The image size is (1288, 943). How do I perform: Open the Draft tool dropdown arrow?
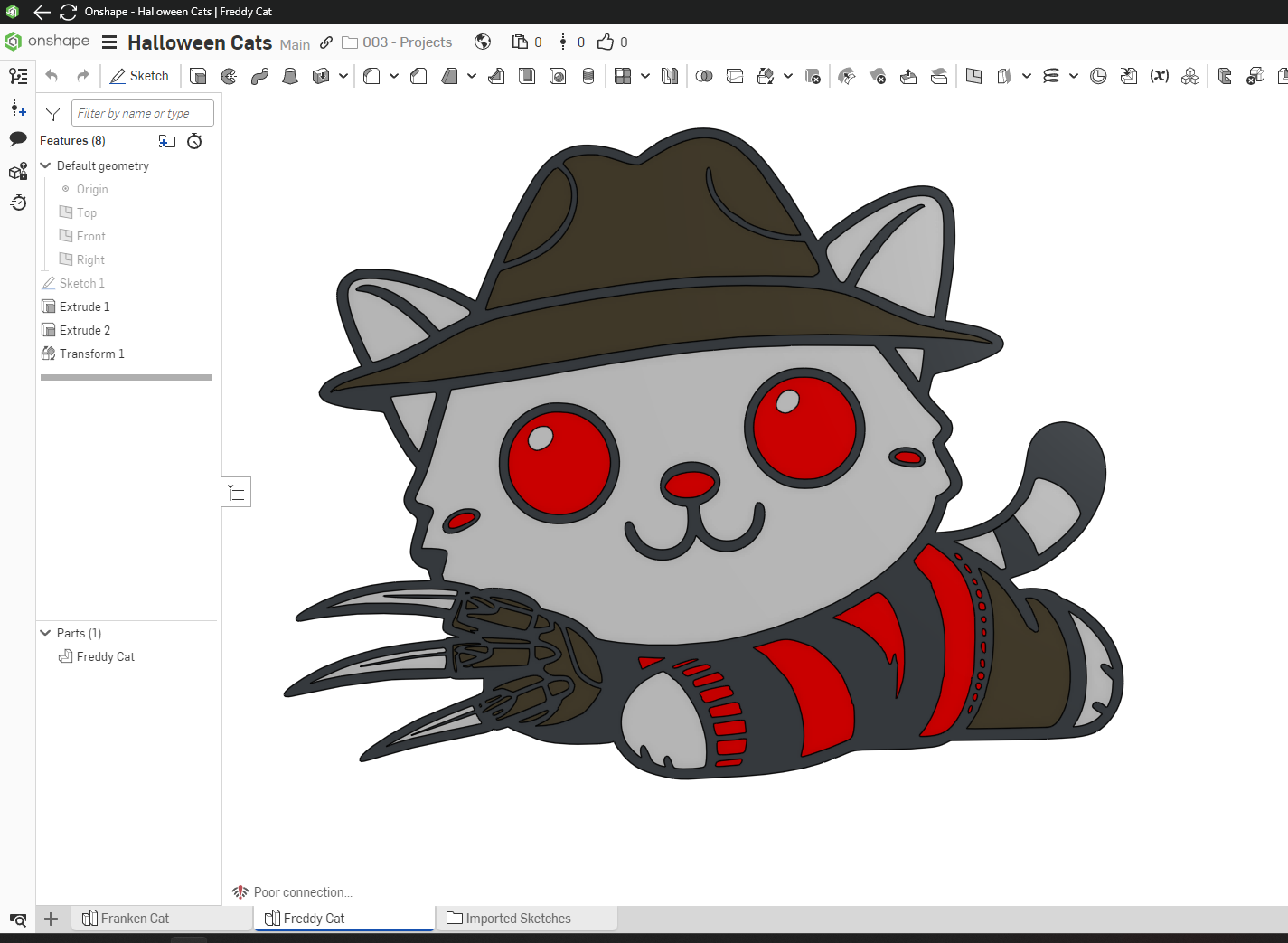[x=472, y=76]
